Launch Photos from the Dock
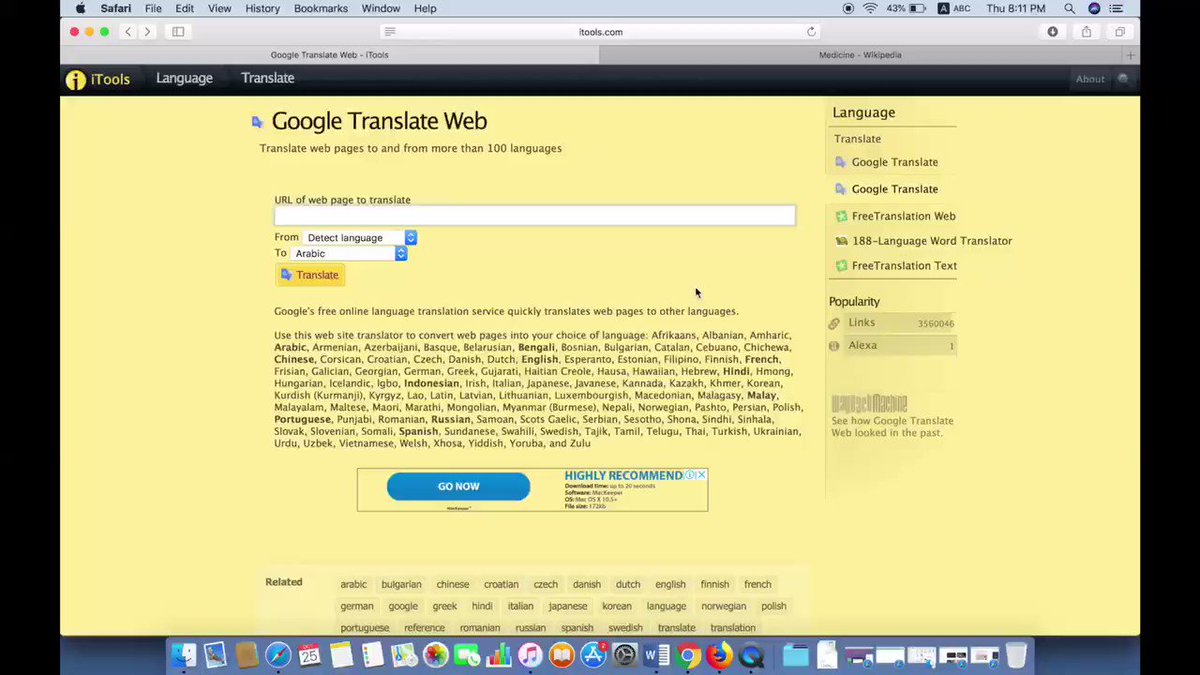The image size is (1200, 675). [x=436, y=655]
